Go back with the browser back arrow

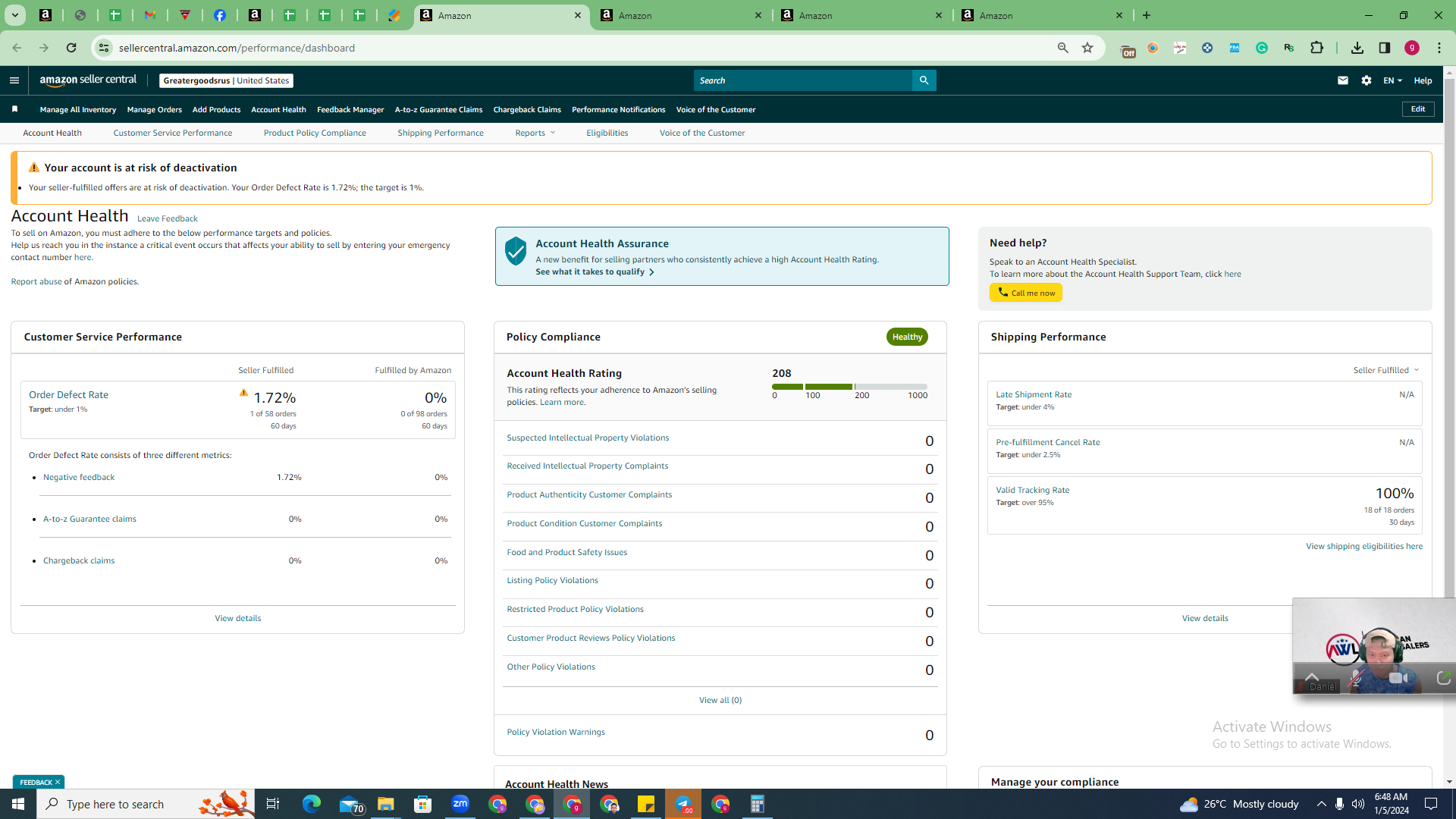click(17, 48)
